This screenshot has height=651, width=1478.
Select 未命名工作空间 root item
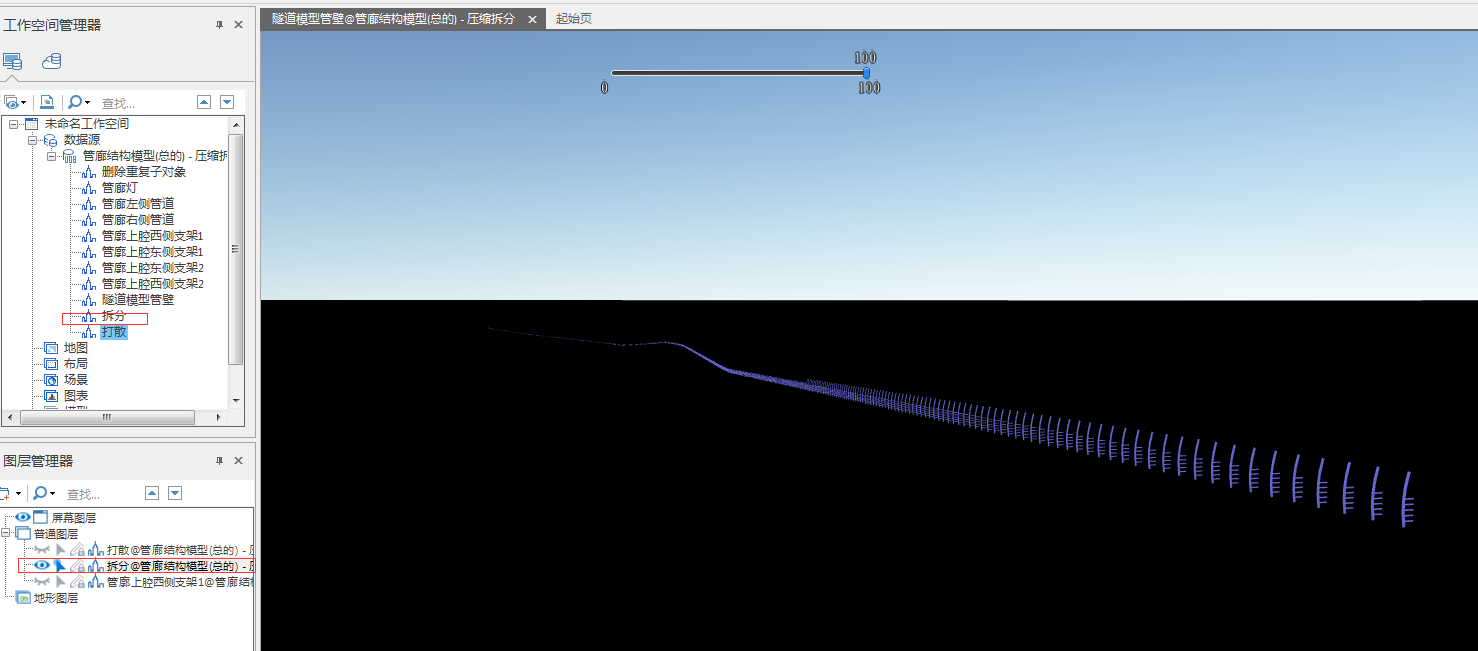pyautogui.click(x=86, y=124)
